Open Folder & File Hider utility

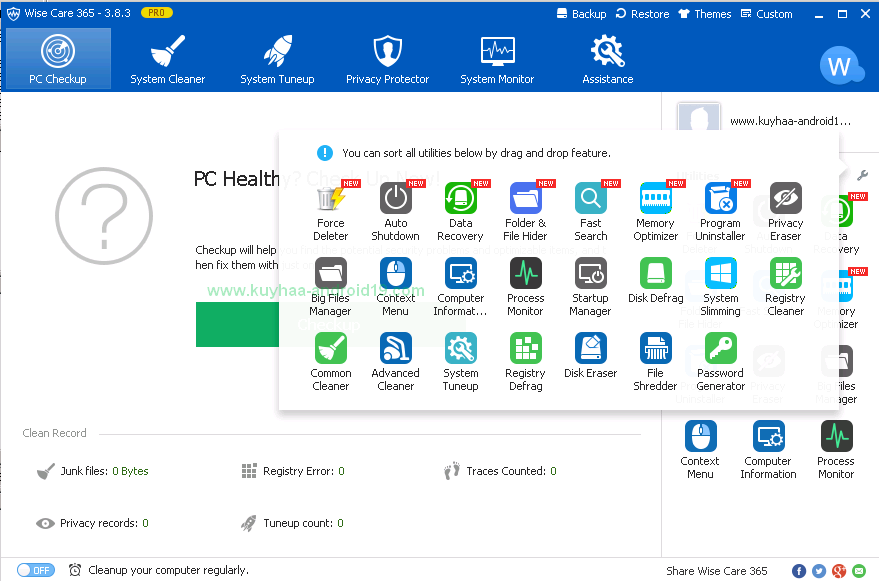pyautogui.click(x=525, y=212)
